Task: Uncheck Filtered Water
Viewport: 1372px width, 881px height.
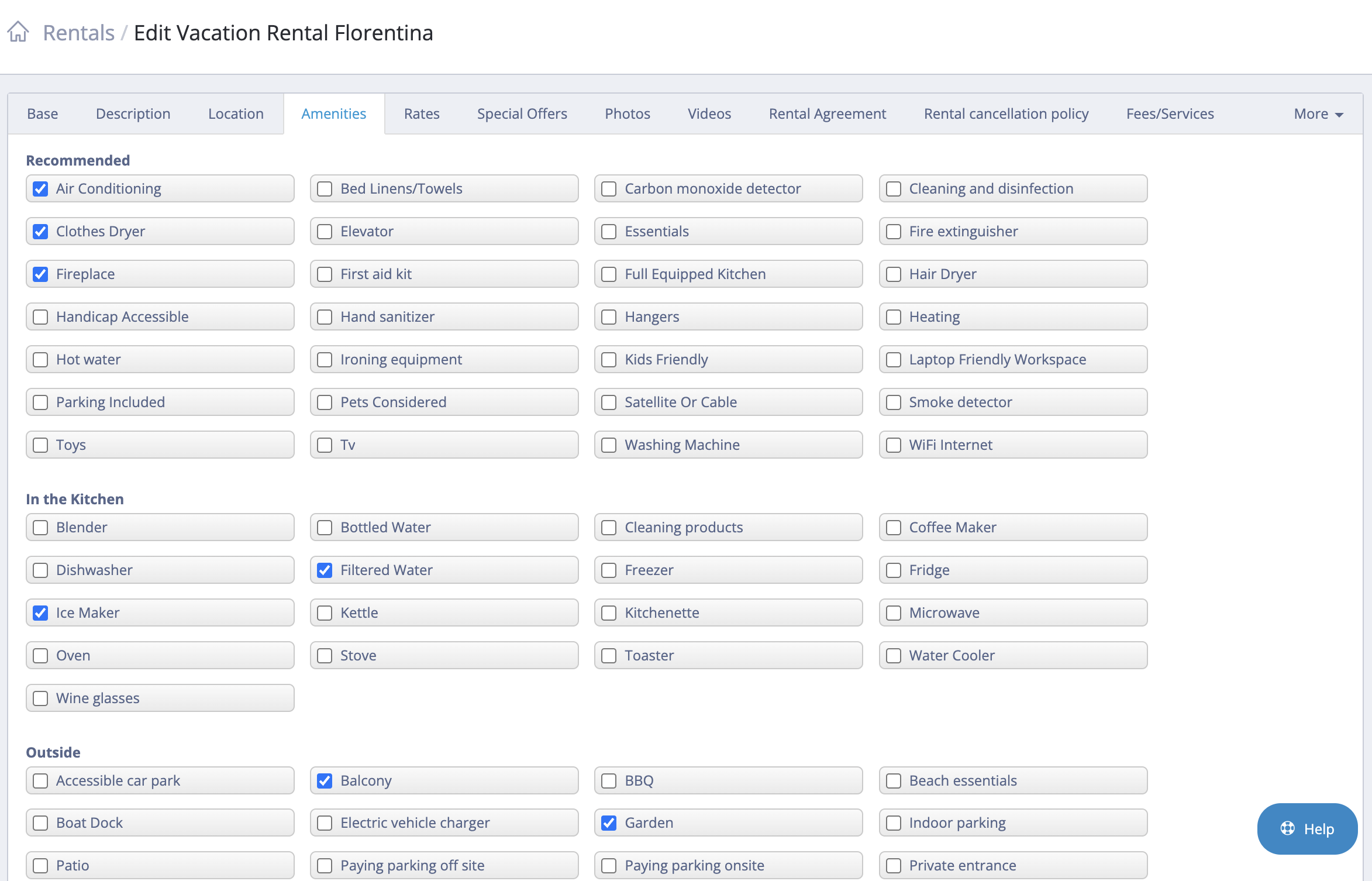Action: 325,570
